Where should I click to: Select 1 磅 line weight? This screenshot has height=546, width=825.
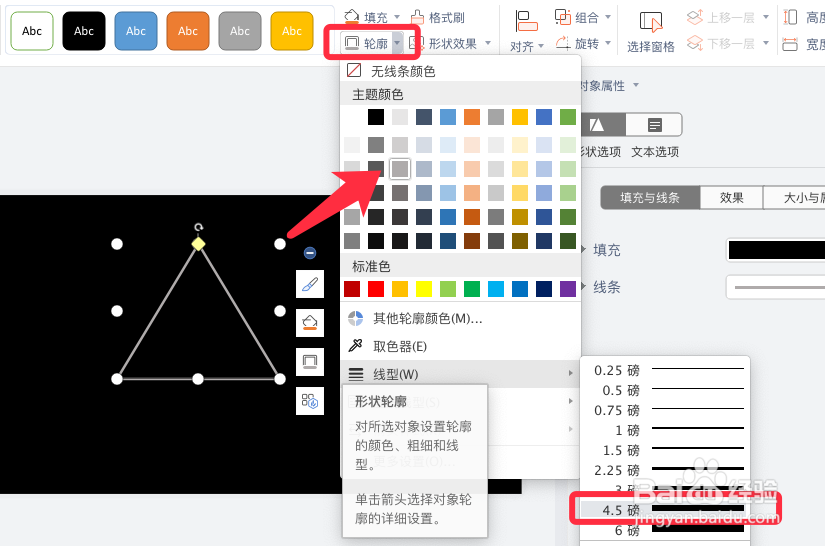click(665, 430)
